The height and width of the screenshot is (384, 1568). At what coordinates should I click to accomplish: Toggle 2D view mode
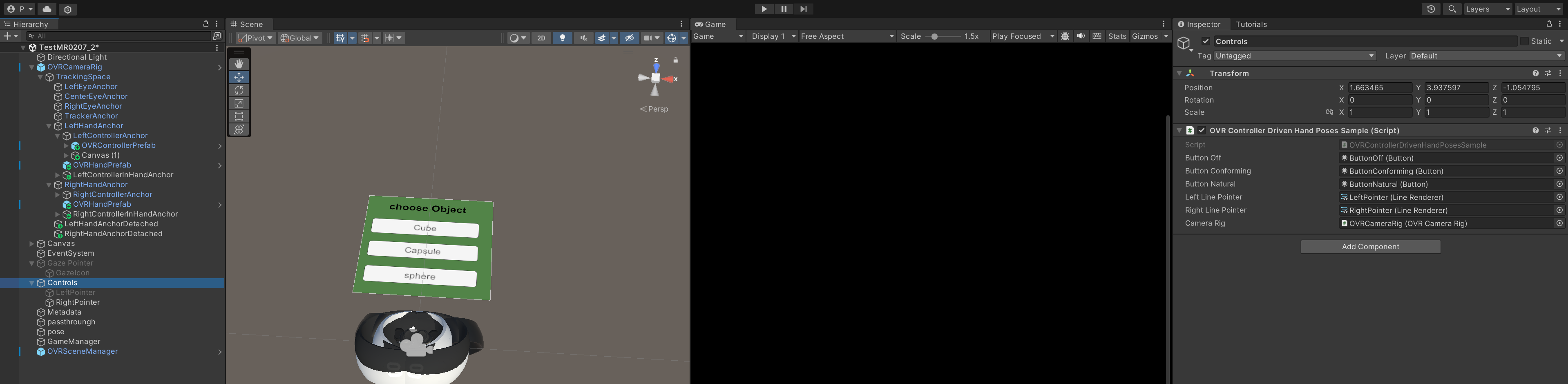pos(541,38)
